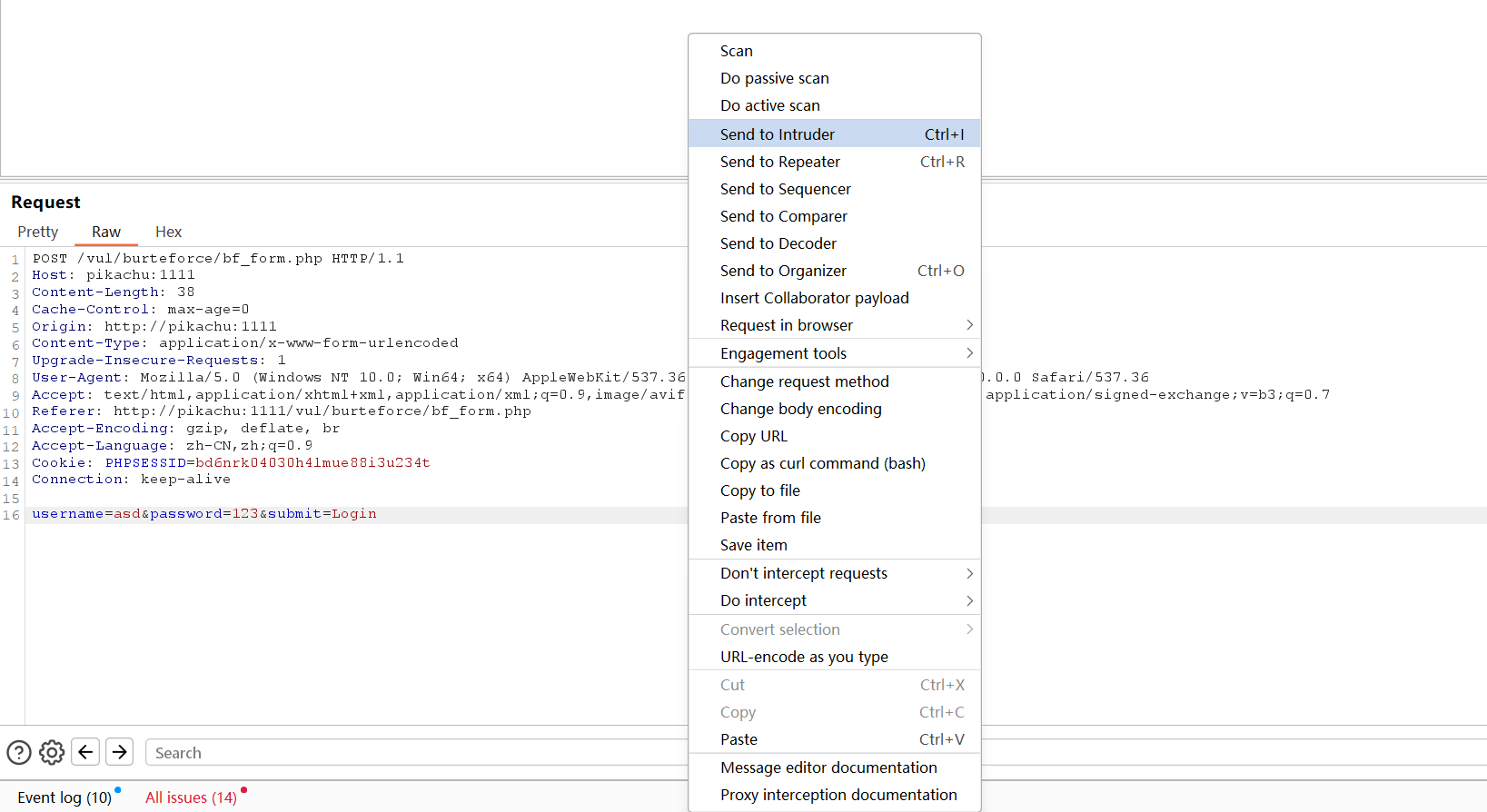Screen dimensions: 1487x812
Task: Toggle URL-encode as you type
Action: click(804, 657)
